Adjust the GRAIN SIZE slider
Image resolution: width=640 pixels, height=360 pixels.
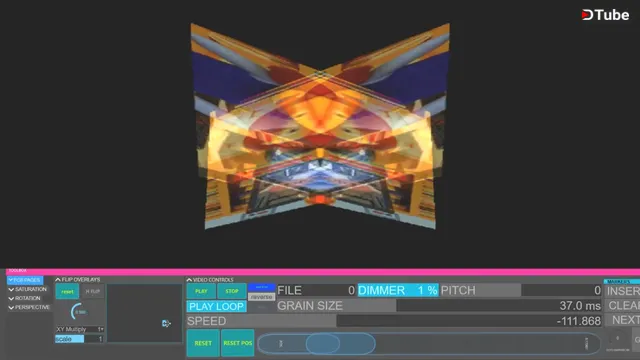(439, 306)
